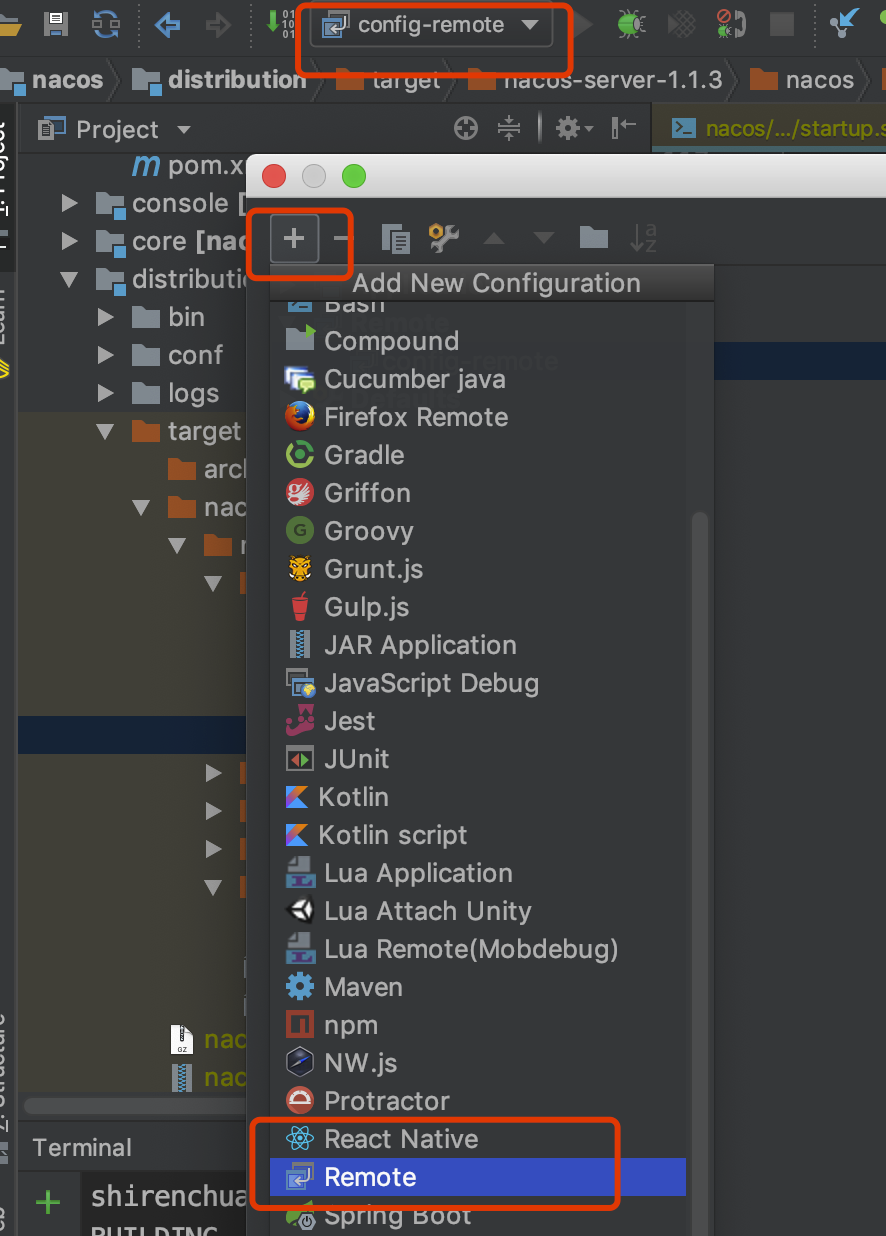The width and height of the screenshot is (886, 1236).
Task: Select Jest entry
Action: click(x=478, y=721)
